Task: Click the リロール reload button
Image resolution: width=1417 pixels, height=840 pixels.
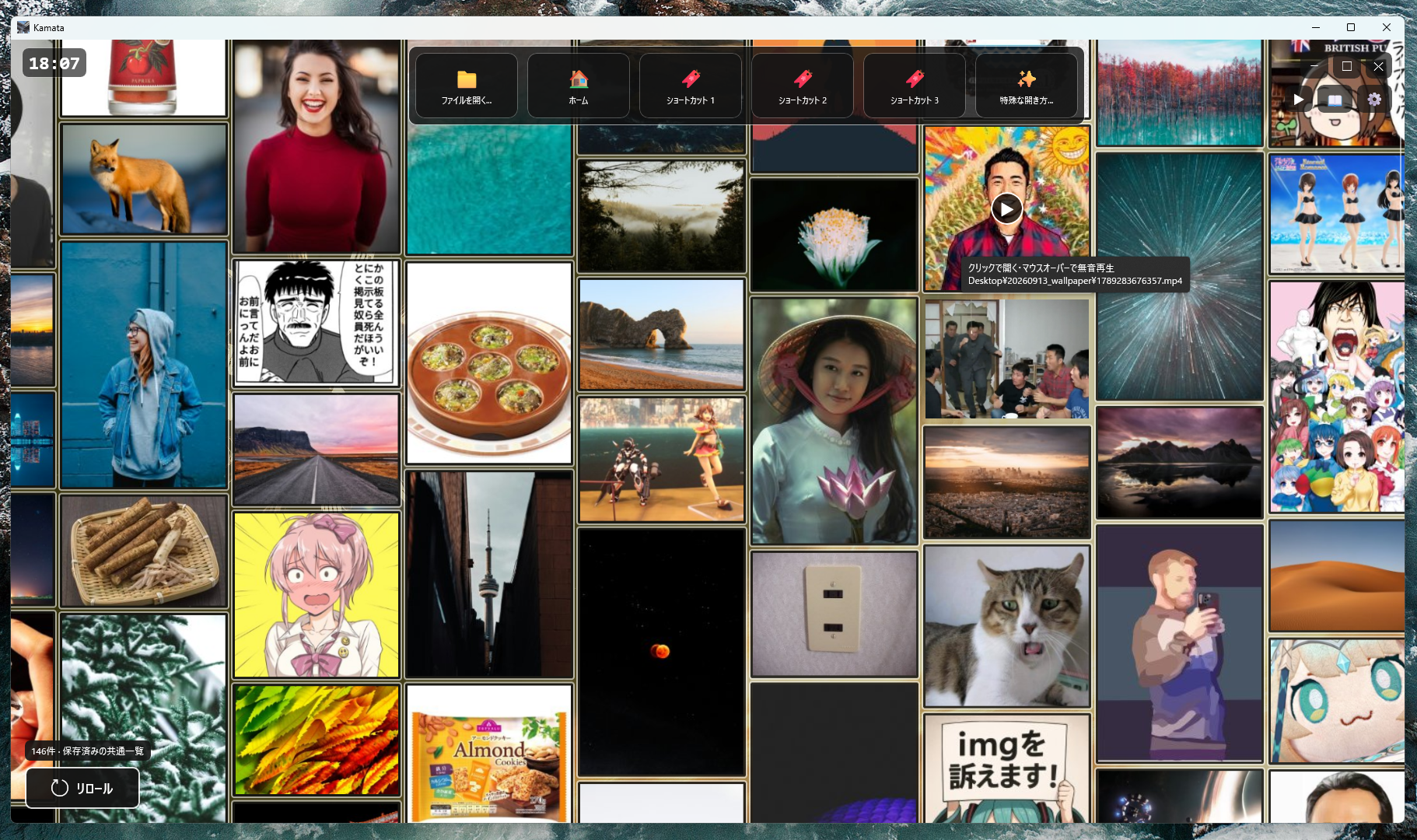Action: [x=82, y=788]
